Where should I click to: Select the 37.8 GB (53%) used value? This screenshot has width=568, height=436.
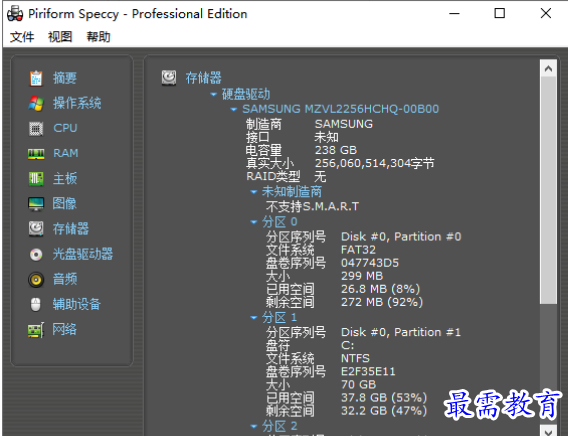(384, 398)
